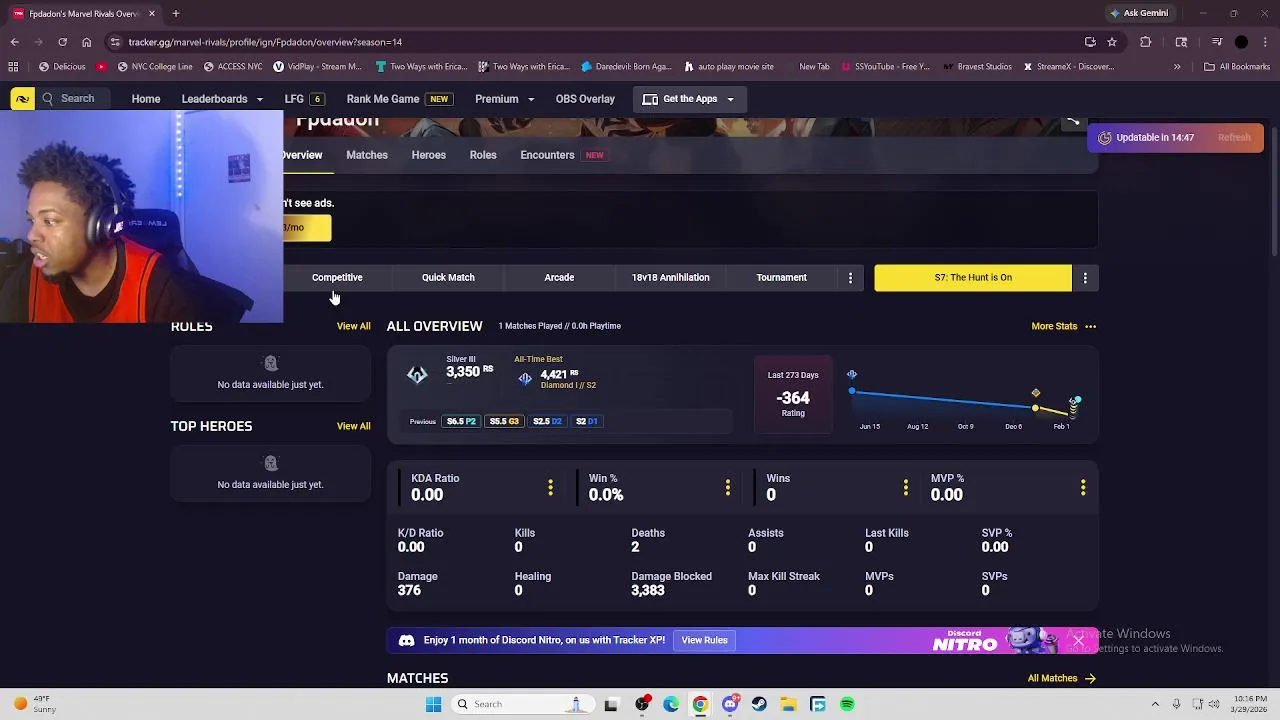Select the Arcade mode tab
Image resolution: width=1280 pixels, height=720 pixels.
(x=559, y=277)
